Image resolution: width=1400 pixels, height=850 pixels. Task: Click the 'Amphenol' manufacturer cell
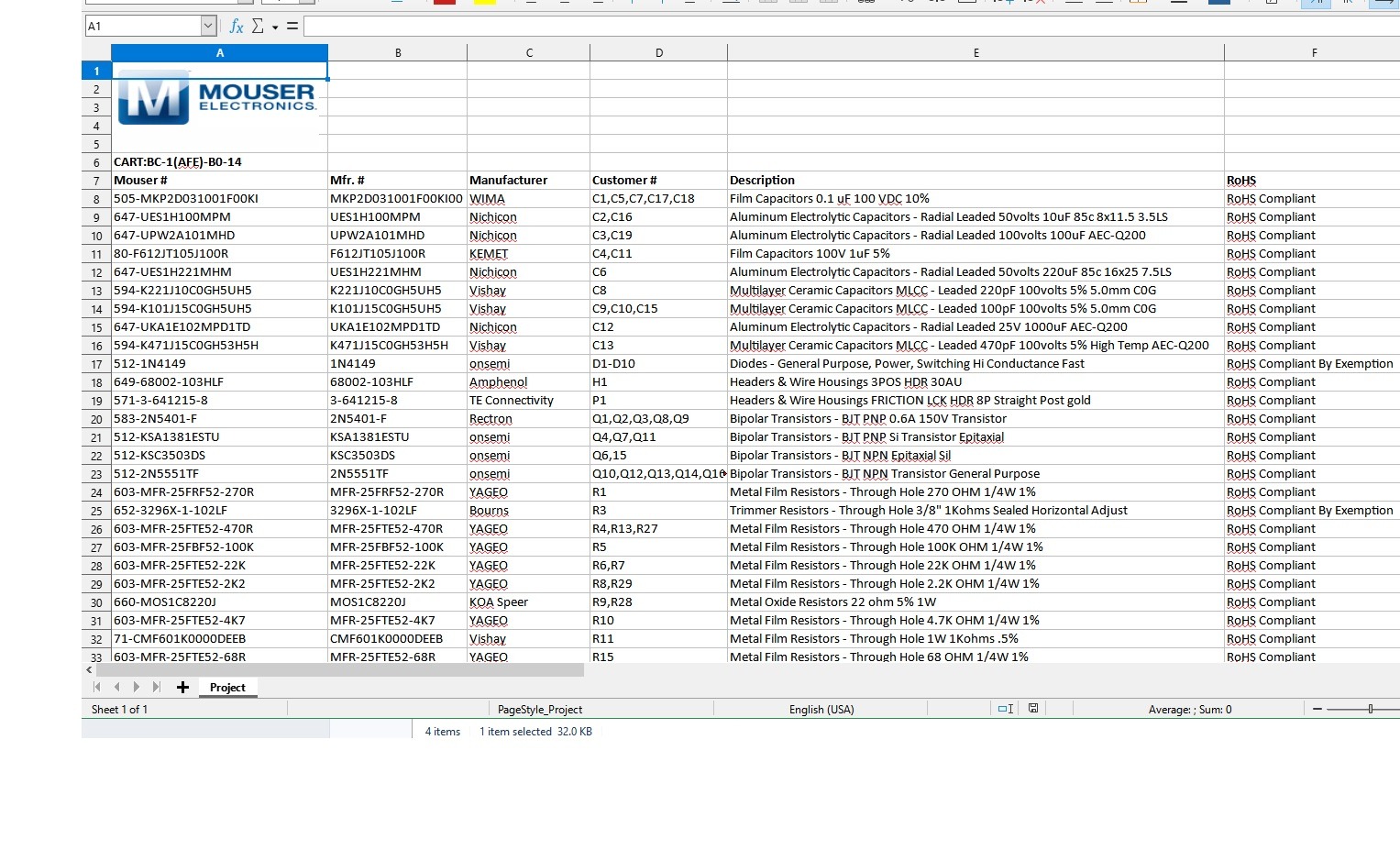pyautogui.click(x=529, y=382)
